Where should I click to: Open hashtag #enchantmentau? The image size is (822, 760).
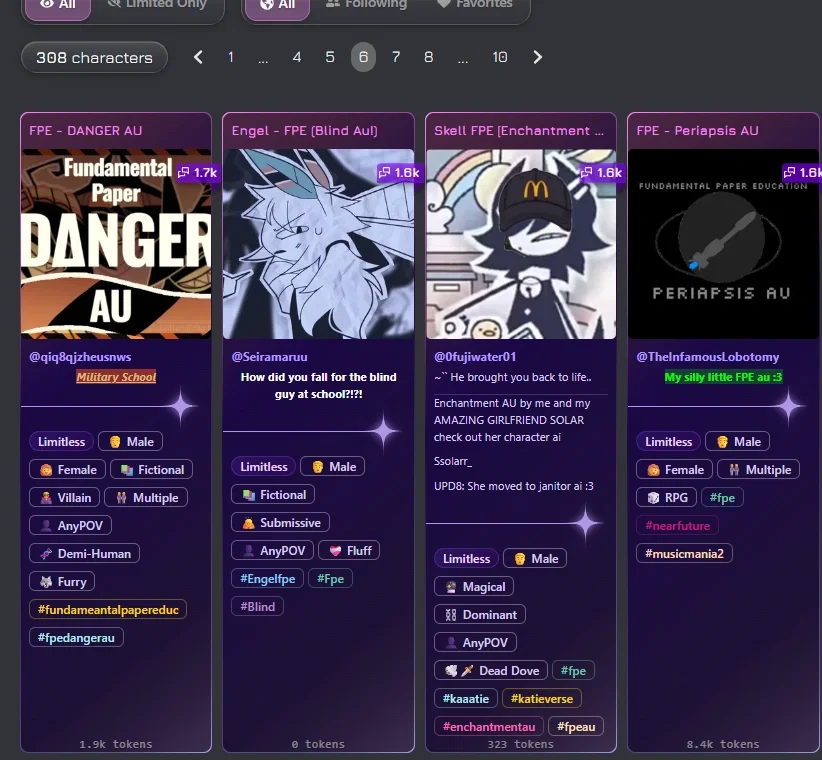489,726
